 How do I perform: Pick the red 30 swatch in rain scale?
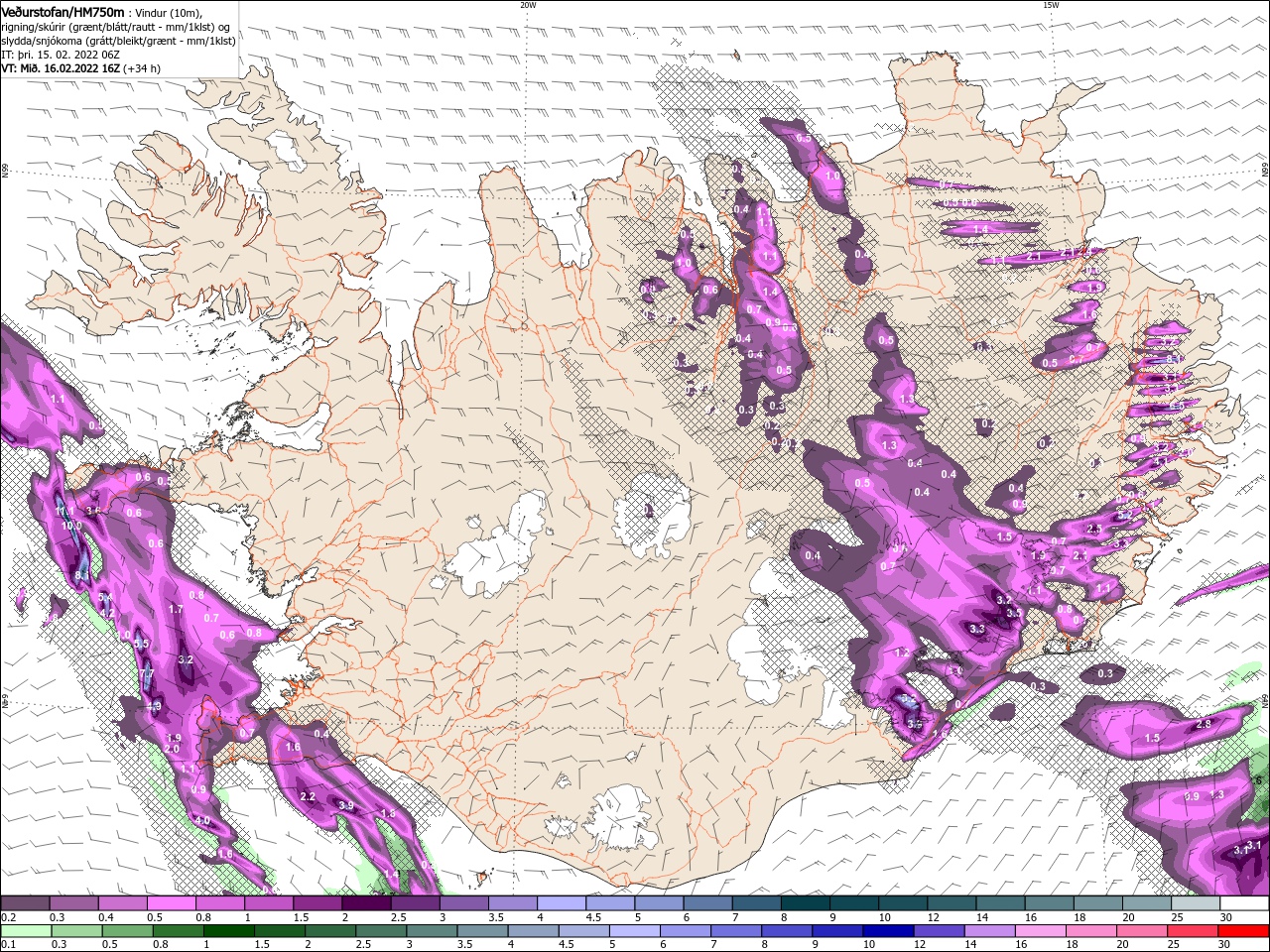click(x=1244, y=931)
